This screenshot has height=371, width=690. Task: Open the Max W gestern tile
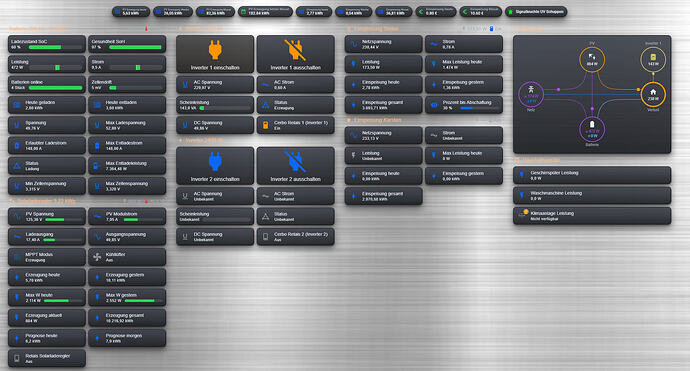click(127, 297)
